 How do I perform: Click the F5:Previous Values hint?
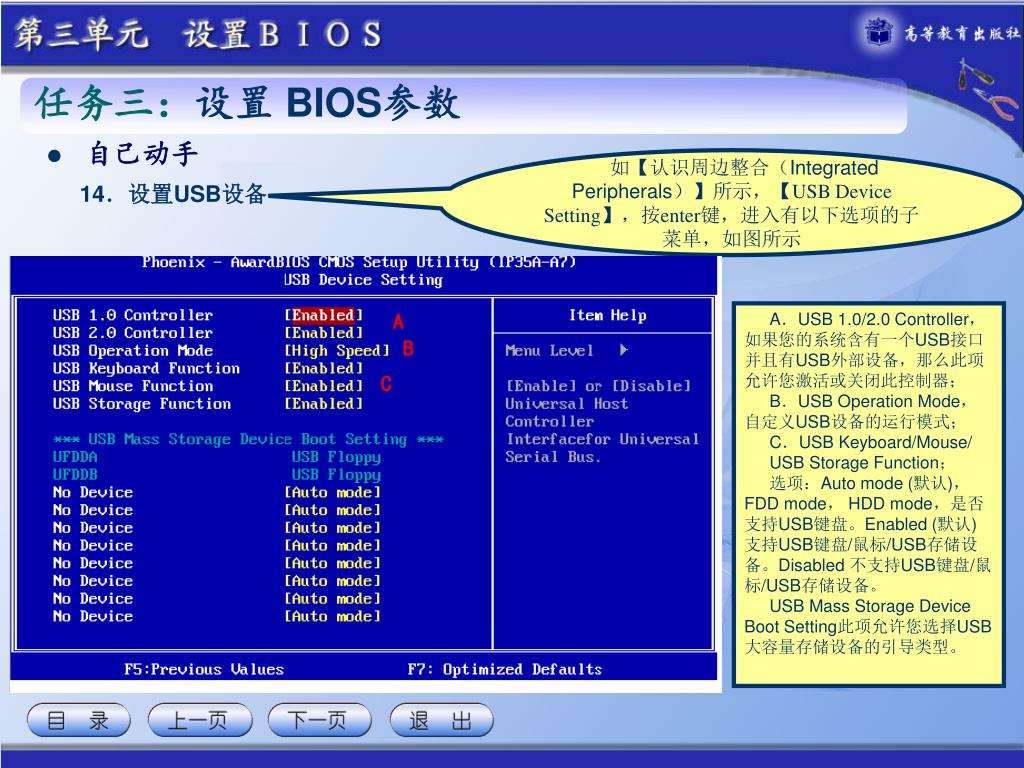pyautogui.click(x=204, y=669)
